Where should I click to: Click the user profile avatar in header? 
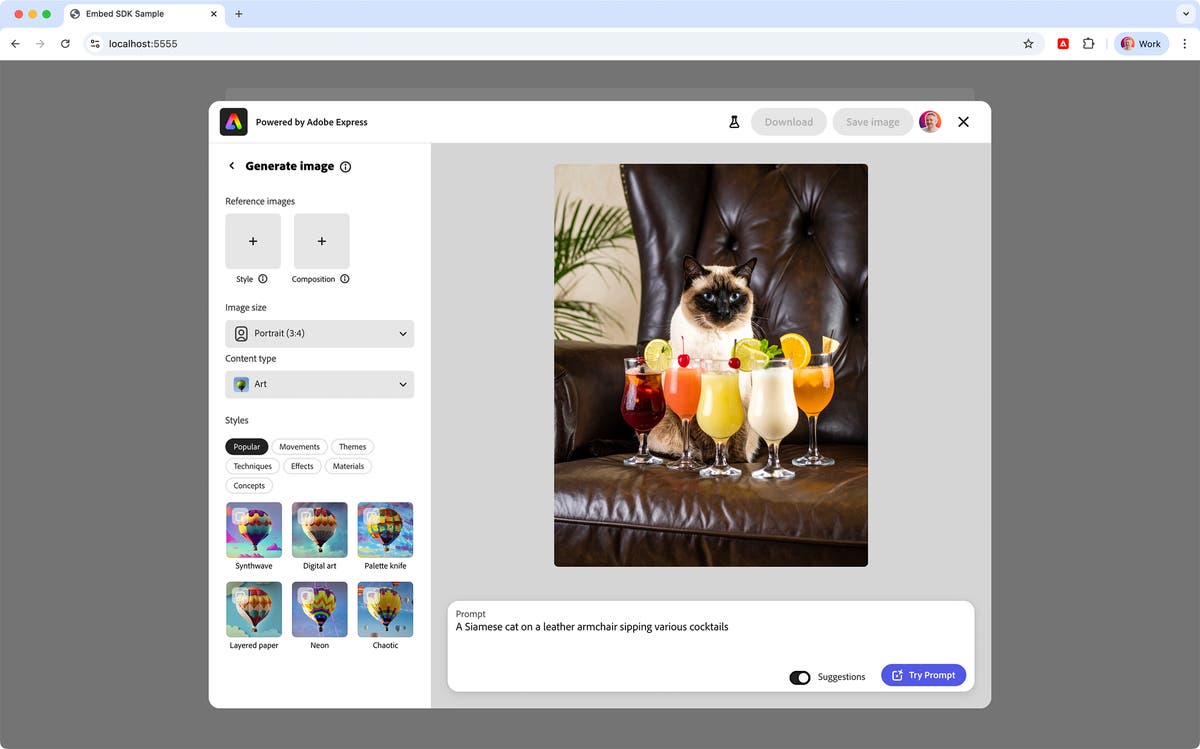(x=929, y=121)
